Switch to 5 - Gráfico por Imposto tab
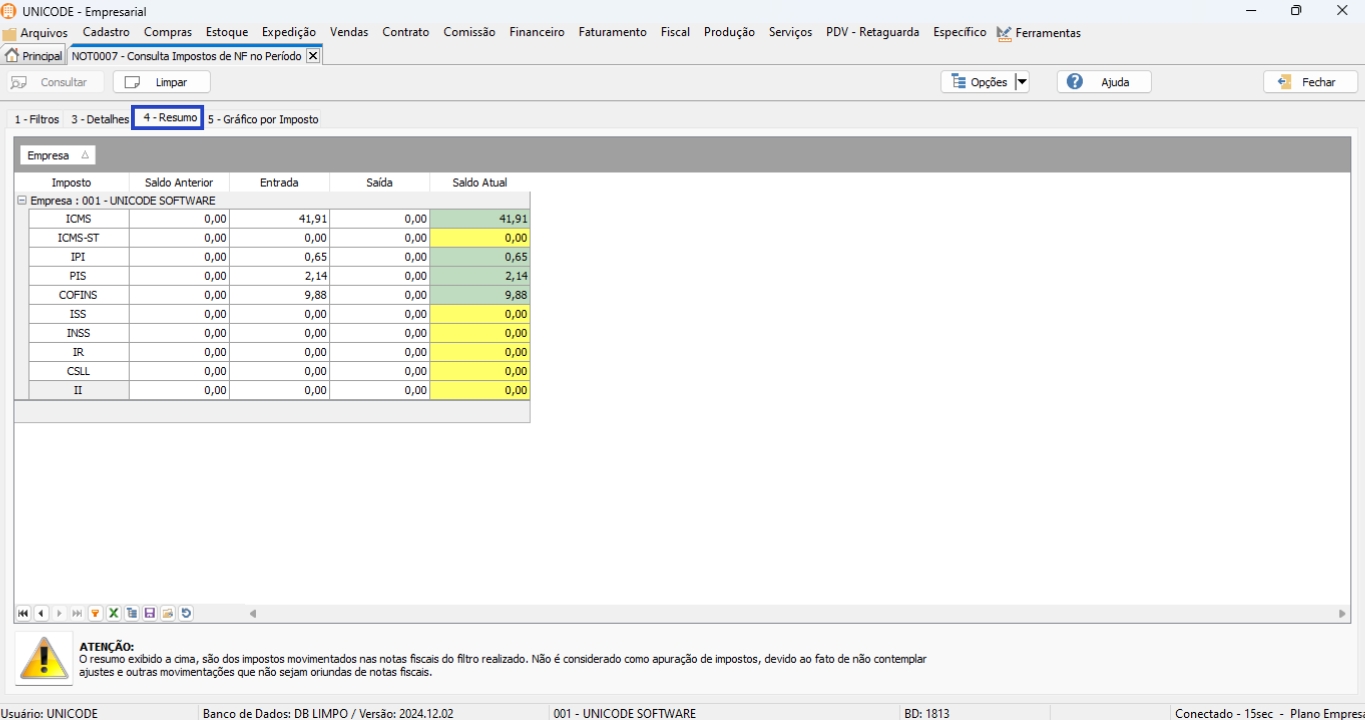 coord(263,119)
